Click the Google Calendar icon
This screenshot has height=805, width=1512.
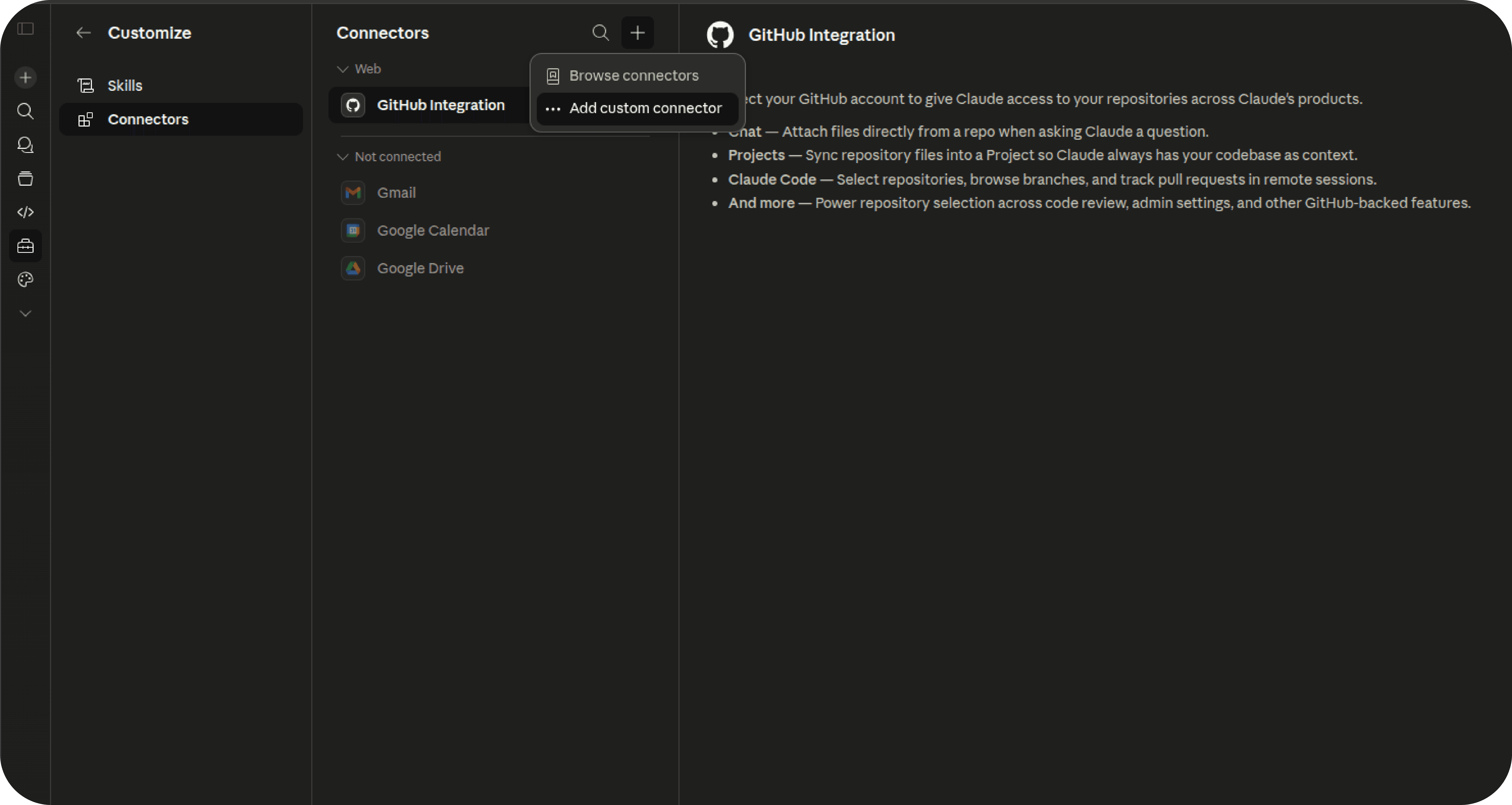pyautogui.click(x=353, y=231)
